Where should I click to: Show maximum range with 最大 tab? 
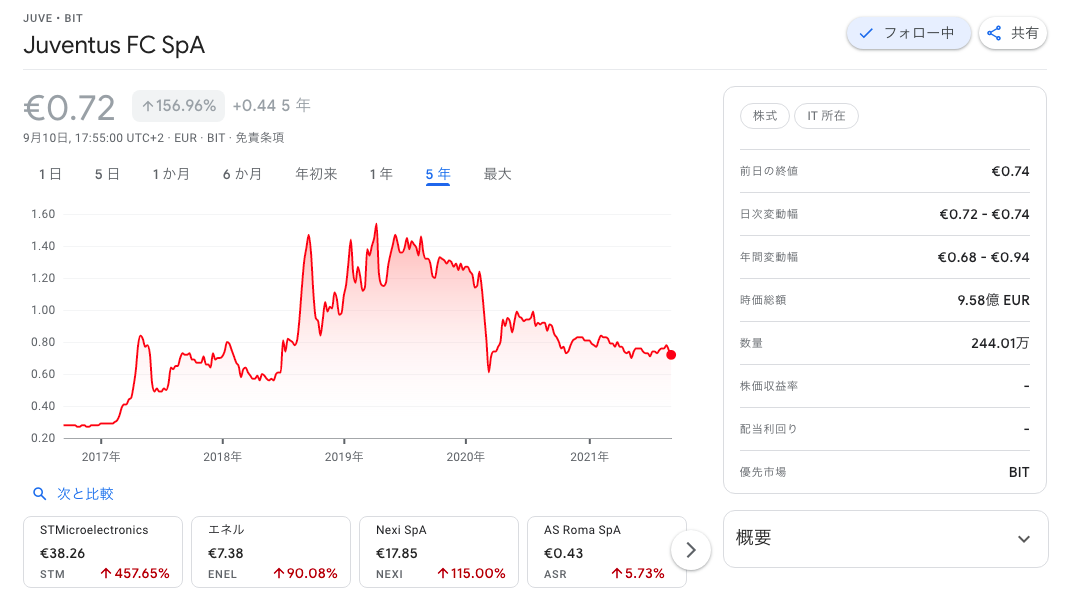click(x=497, y=174)
